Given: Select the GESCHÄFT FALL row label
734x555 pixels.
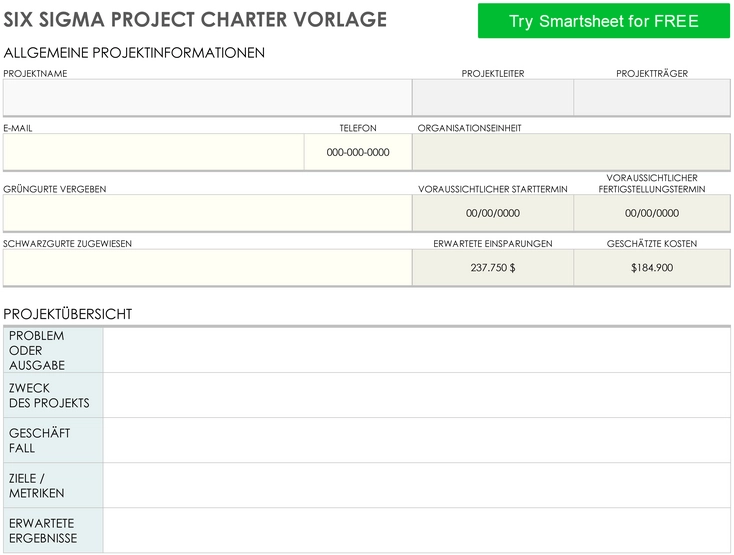Looking at the screenshot, I should tap(53, 440).
